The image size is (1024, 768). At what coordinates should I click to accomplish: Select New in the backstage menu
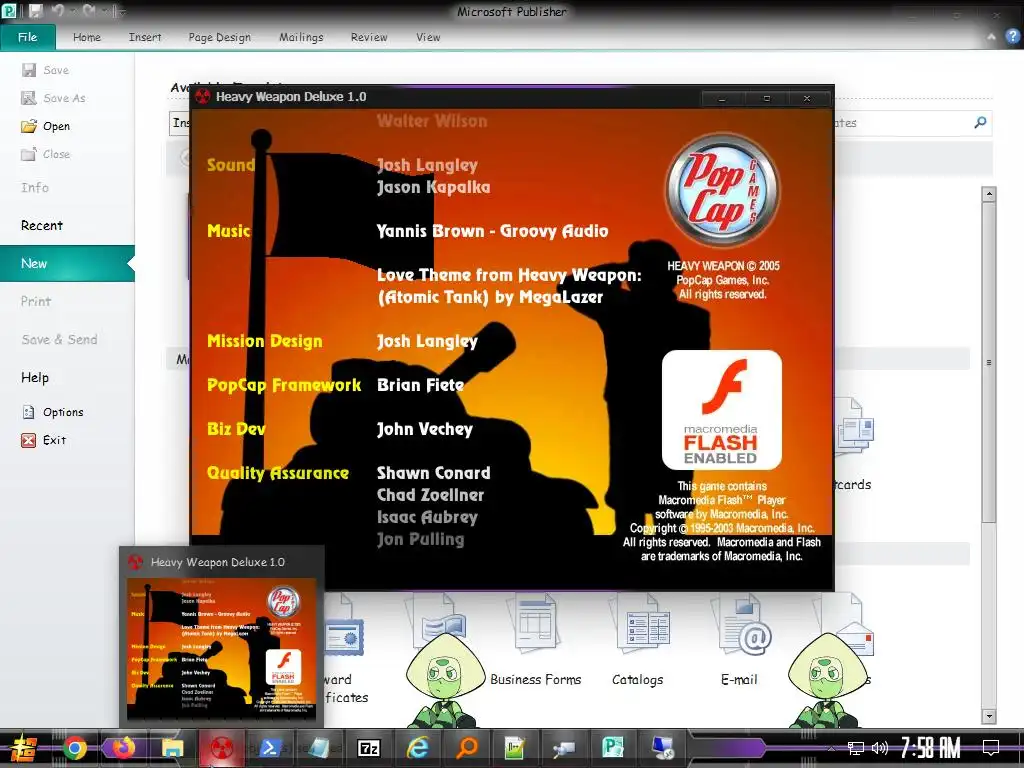click(67, 263)
